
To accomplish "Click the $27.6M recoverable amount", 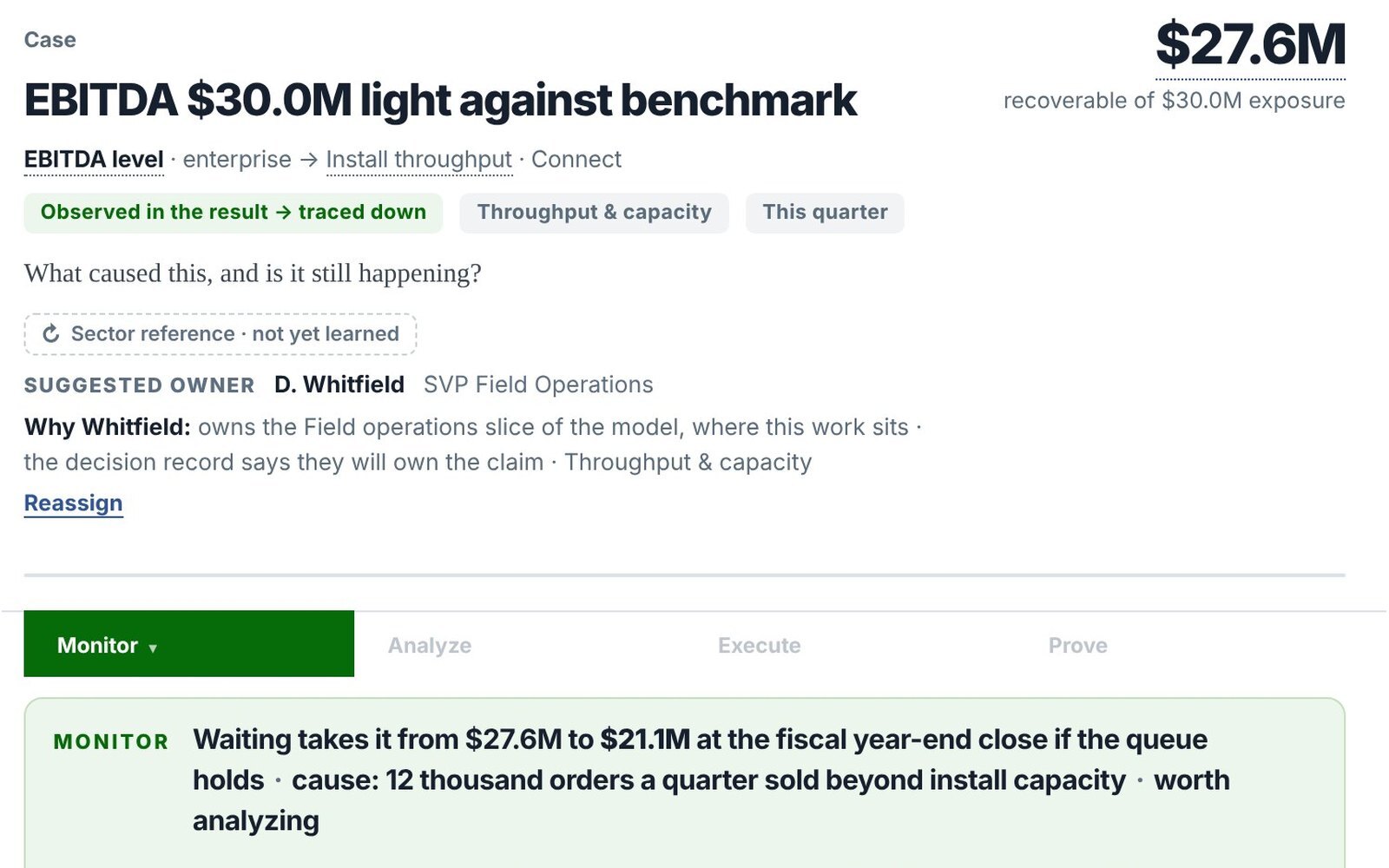I will [1251, 45].
